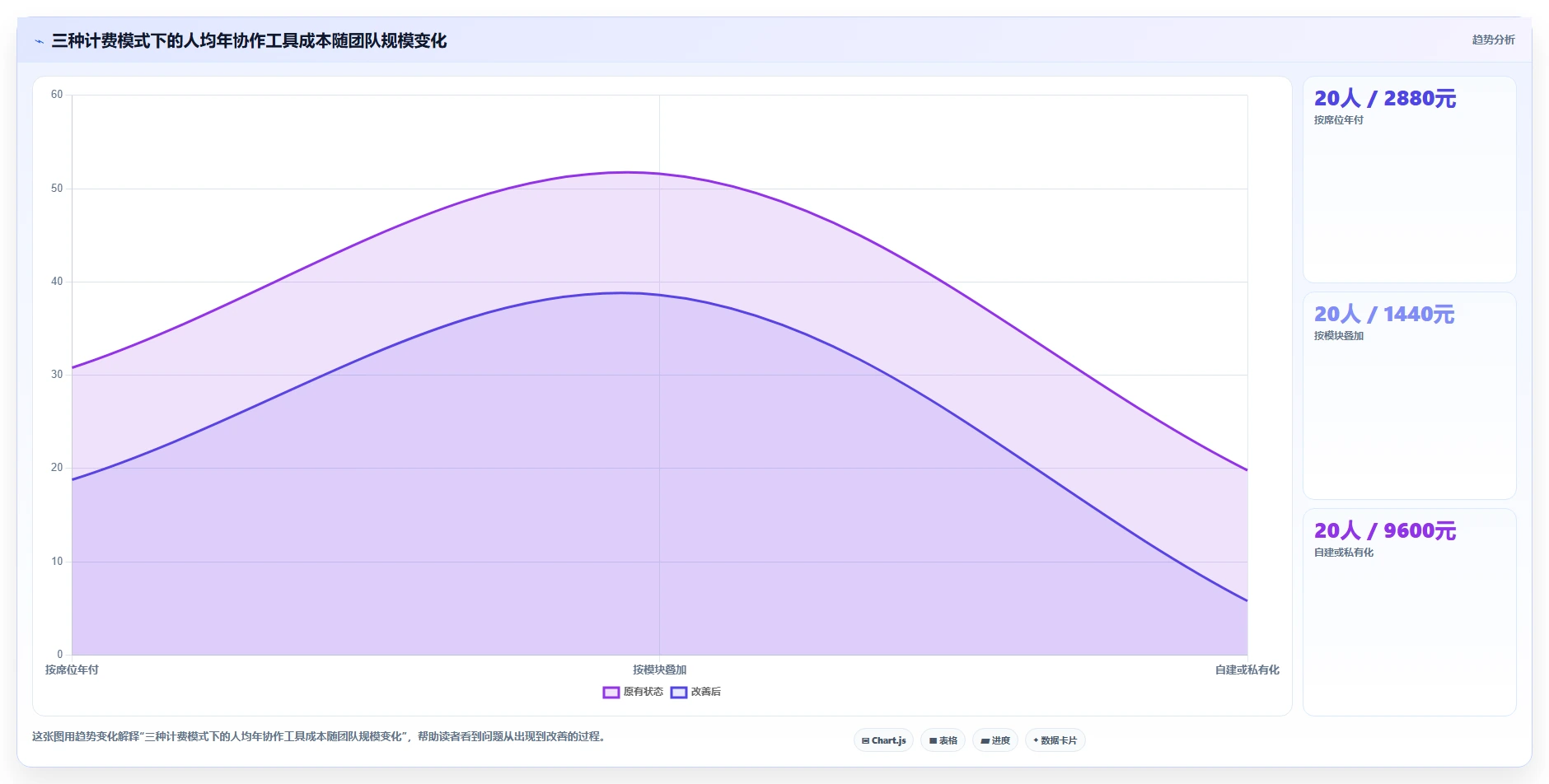Select the 表格 tag chip

tap(943, 740)
